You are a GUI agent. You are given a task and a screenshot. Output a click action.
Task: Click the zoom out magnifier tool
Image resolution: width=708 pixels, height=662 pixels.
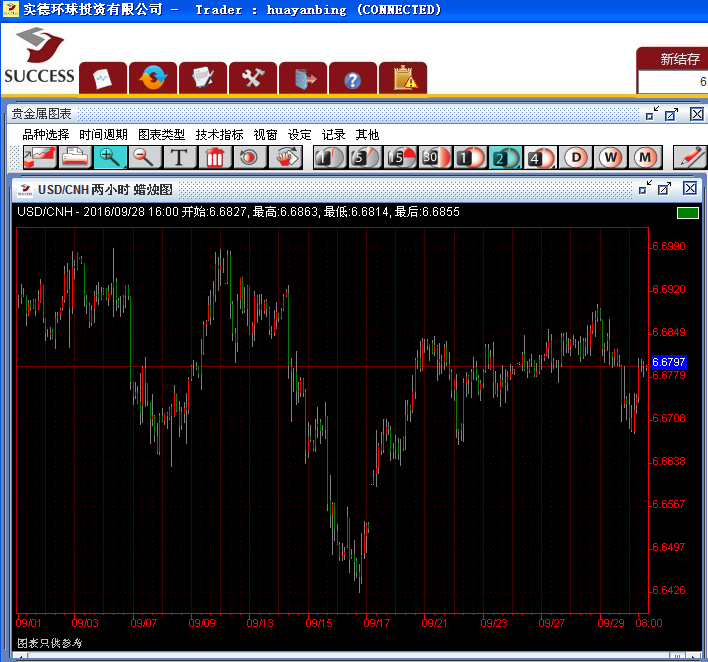tap(145, 157)
